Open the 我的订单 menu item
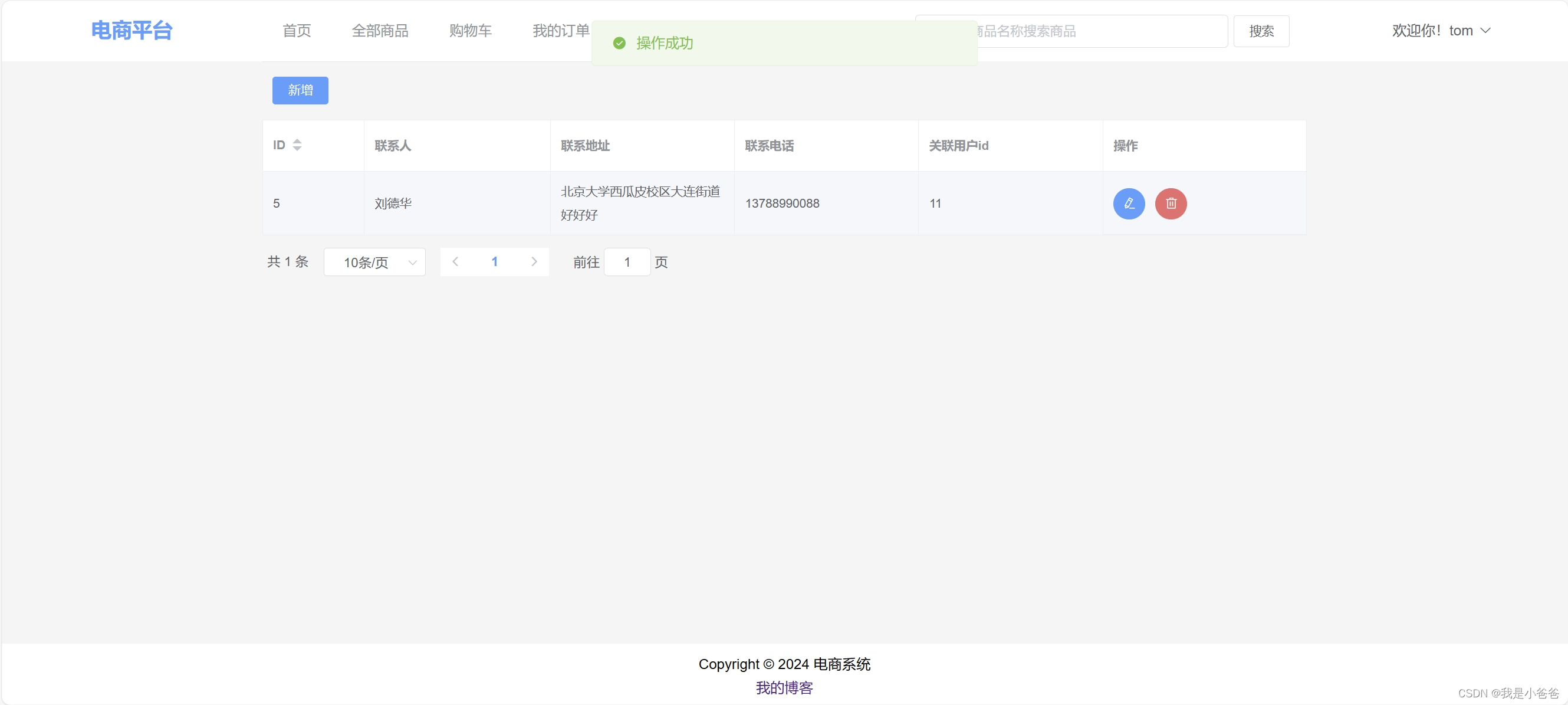The image size is (1568, 705). pyautogui.click(x=560, y=31)
